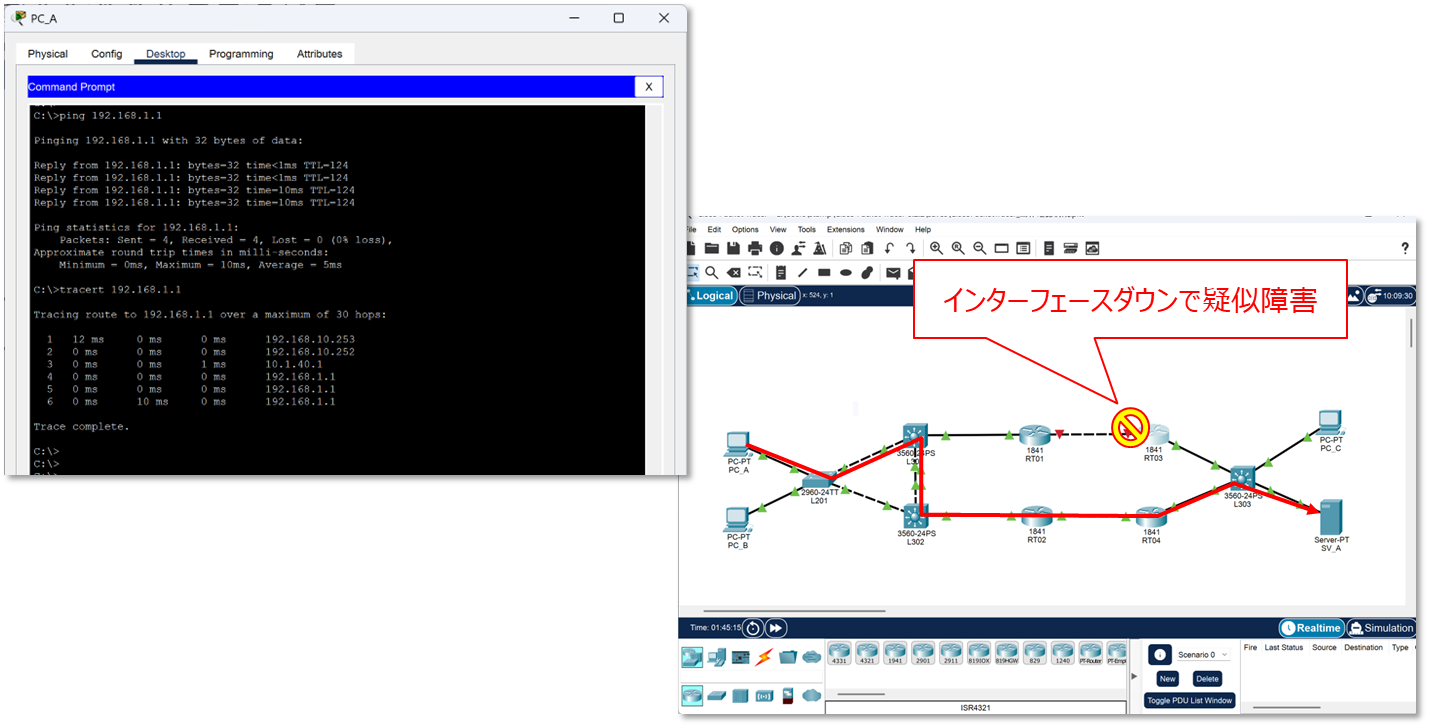The image size is (1429, 727).
Task: Open the Scenario 0 dropdown
Action: [x=1203, y=655]
